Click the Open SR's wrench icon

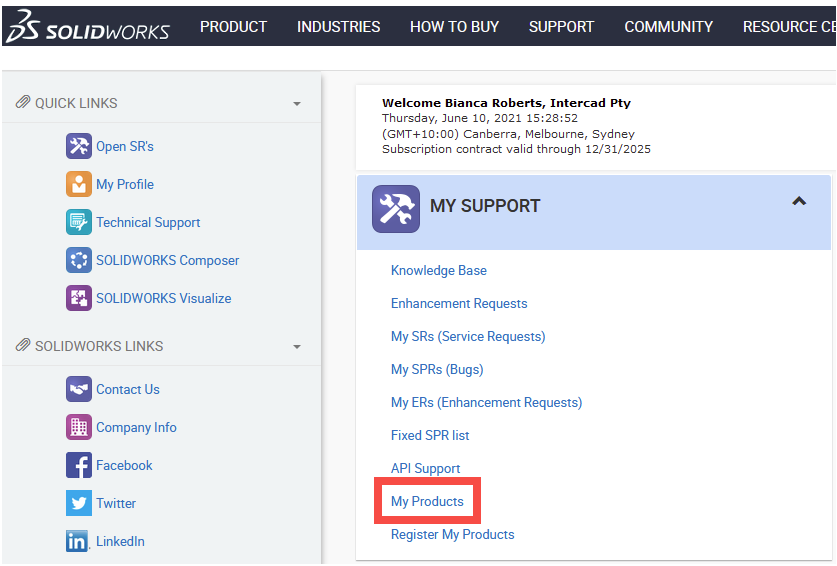pos(79,146)
